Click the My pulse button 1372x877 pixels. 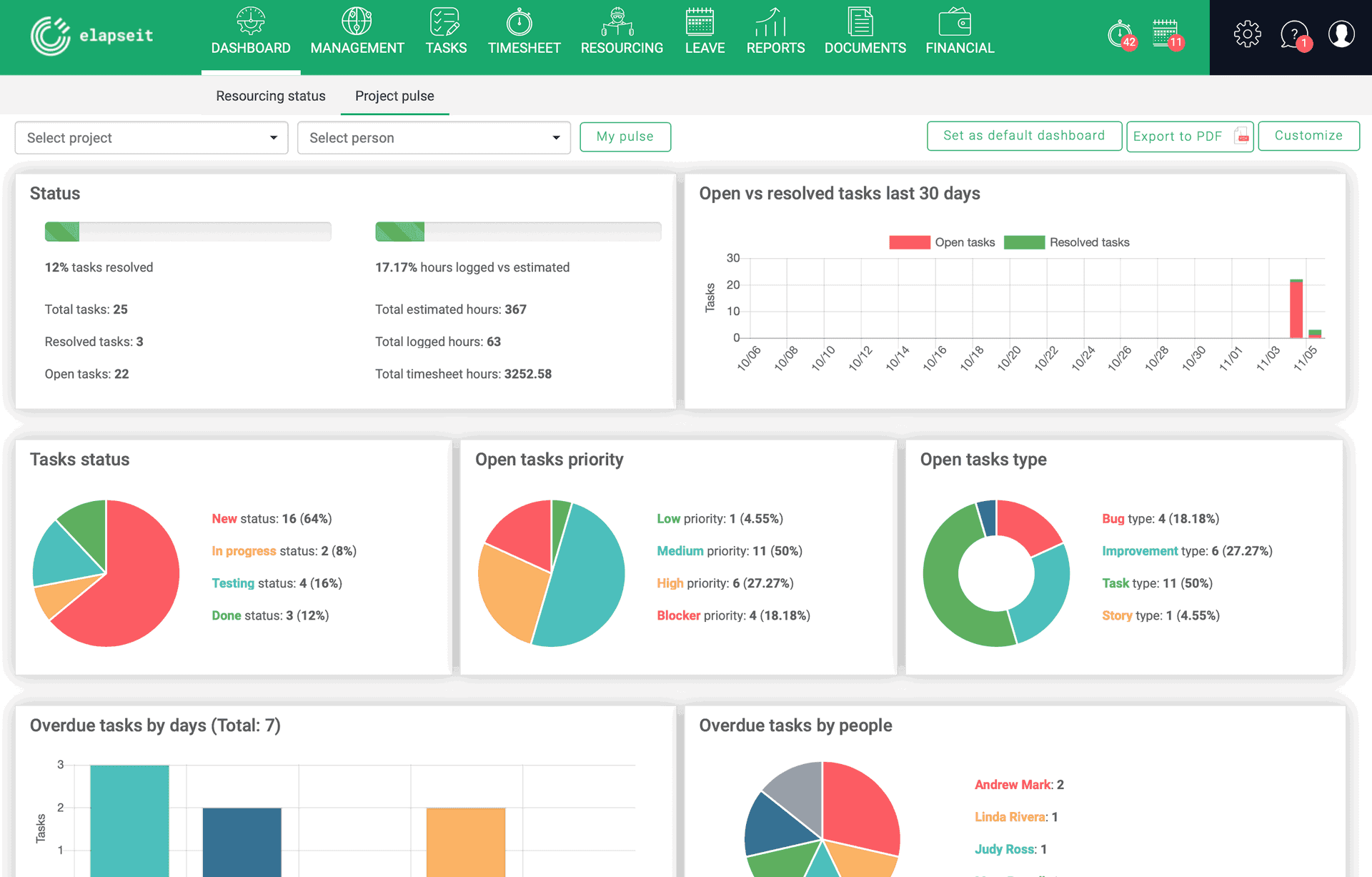click(624, 137)
